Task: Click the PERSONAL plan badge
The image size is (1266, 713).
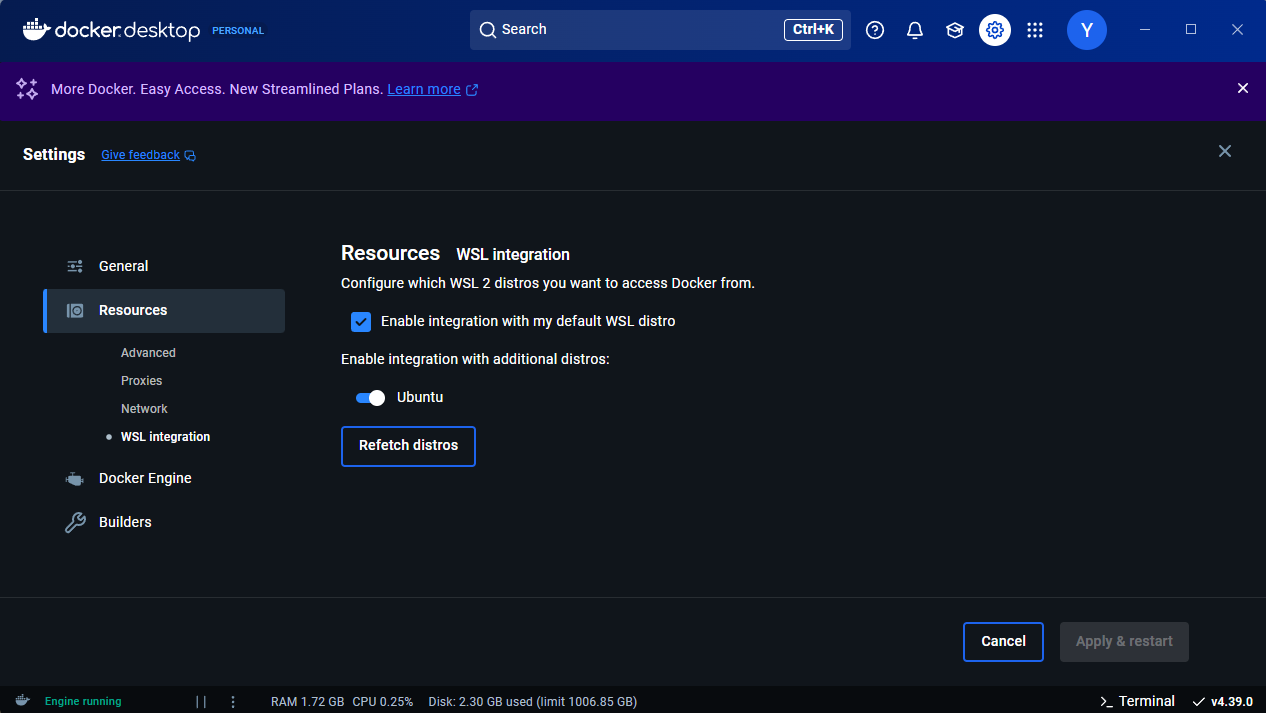Action: [238, 31]
